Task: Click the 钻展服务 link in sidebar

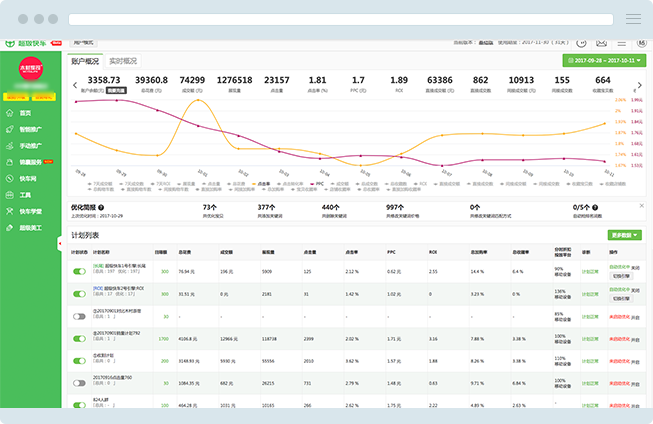Action: coord(31,162)
